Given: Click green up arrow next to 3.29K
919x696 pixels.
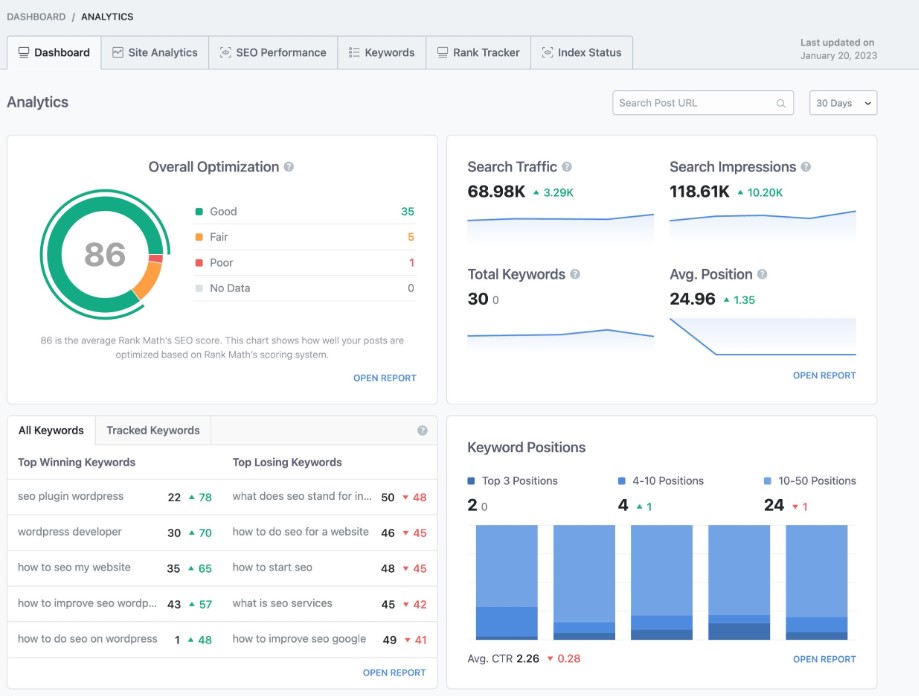Looking at the screenshot, I should click(536, 192).
